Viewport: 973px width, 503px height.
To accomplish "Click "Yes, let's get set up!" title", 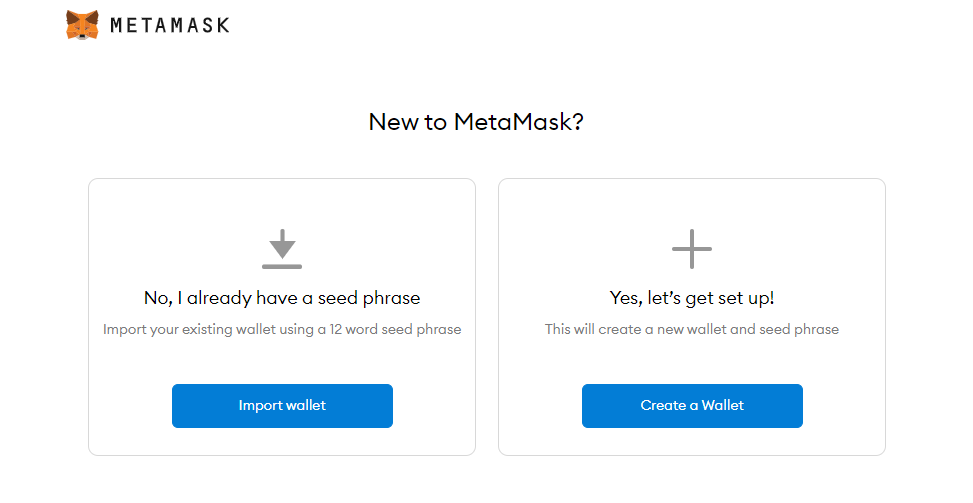I will click(x=692, y=298).
